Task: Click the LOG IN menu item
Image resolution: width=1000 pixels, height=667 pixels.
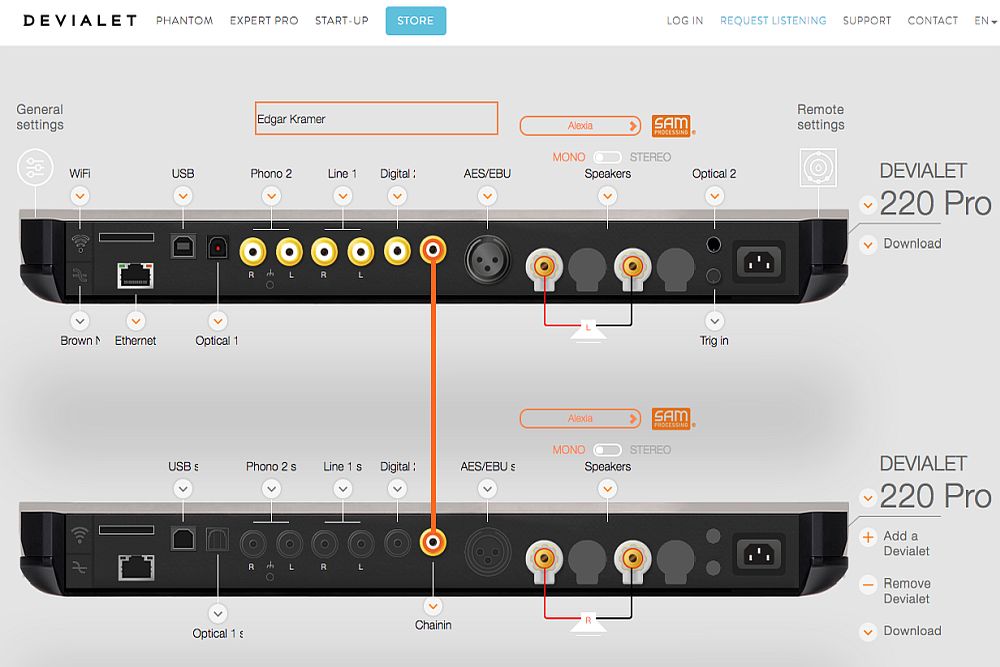Action: click(685, 20)
